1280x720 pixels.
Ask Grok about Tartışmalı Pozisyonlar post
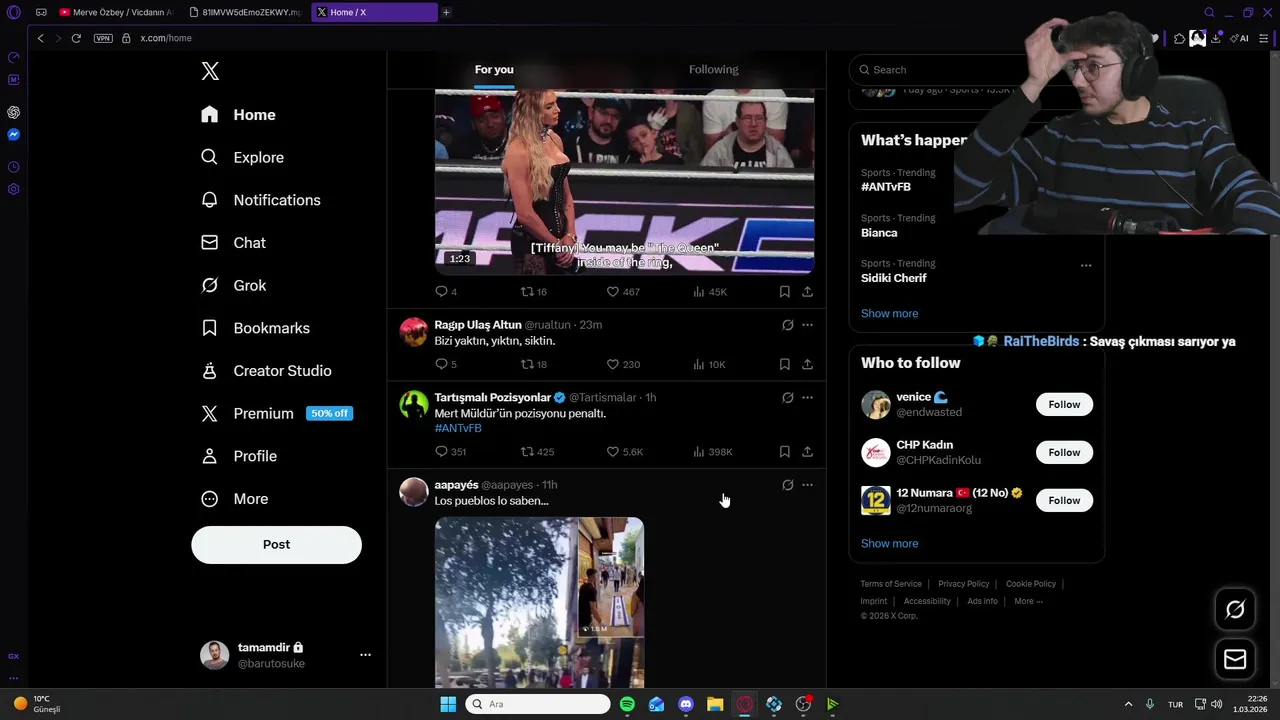tap(788, 397)
